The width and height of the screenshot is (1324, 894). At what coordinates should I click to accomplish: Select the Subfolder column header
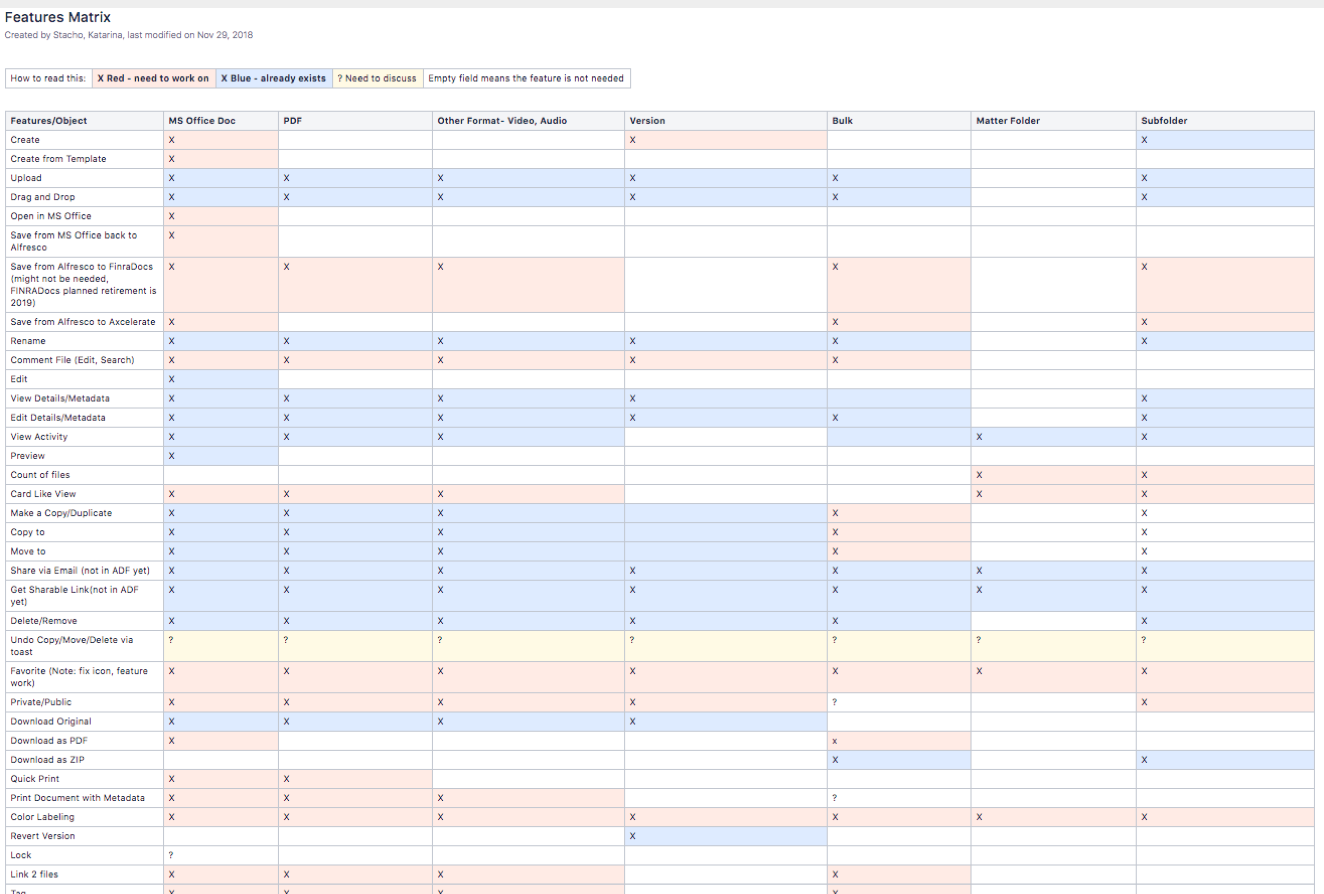pos(1162,121)
